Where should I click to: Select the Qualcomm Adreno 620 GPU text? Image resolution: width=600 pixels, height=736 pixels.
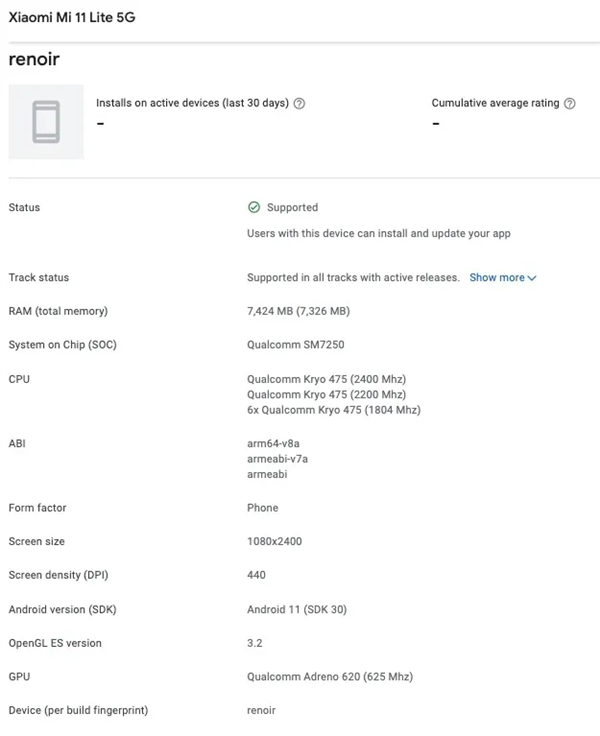329,677
